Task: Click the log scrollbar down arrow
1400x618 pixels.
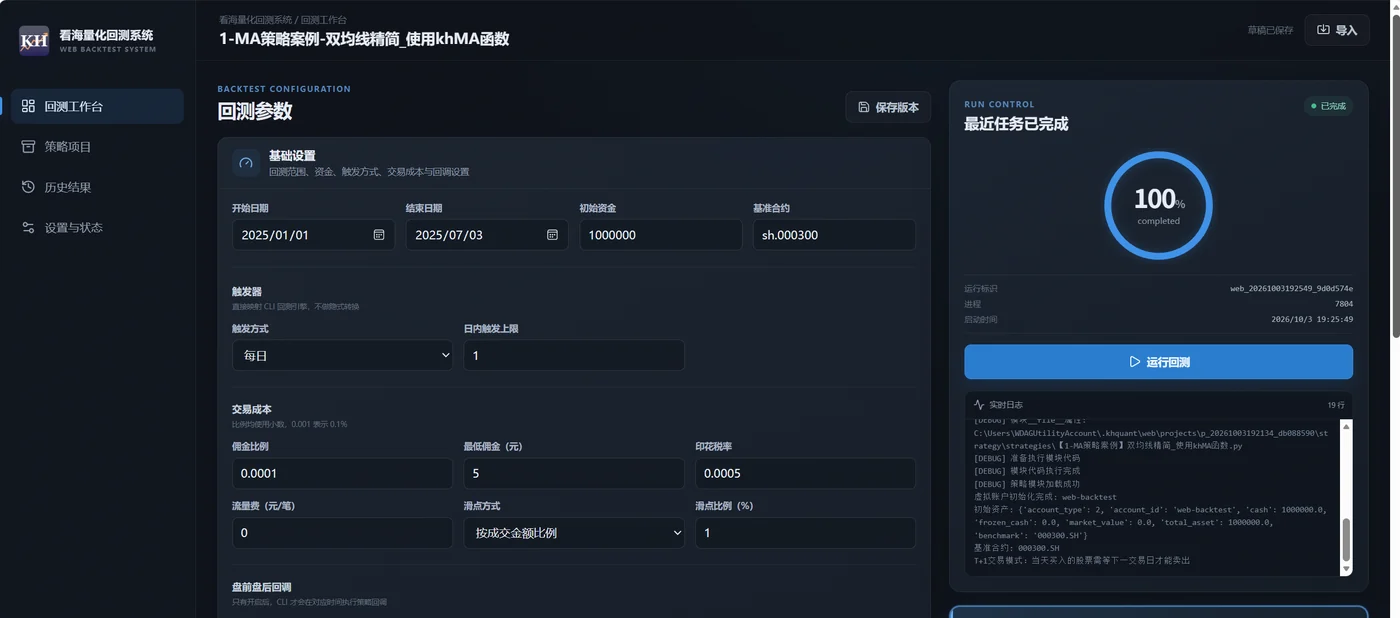Action: (x=1346, y=570)
